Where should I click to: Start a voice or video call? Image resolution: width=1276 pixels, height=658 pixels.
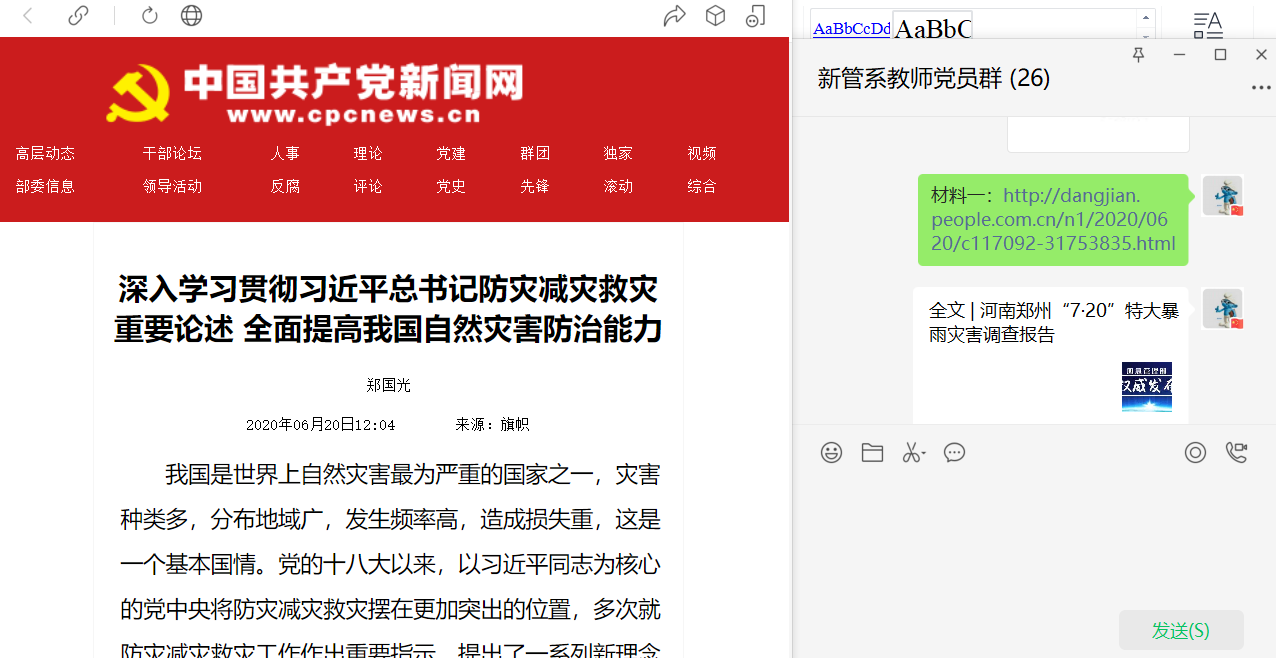(x=1236, y=453)
